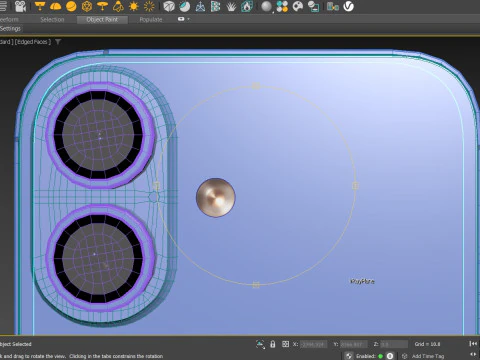
Task: Click the round V-Ray logo icon
Action: pyautogui.click(x=348, y=6)
